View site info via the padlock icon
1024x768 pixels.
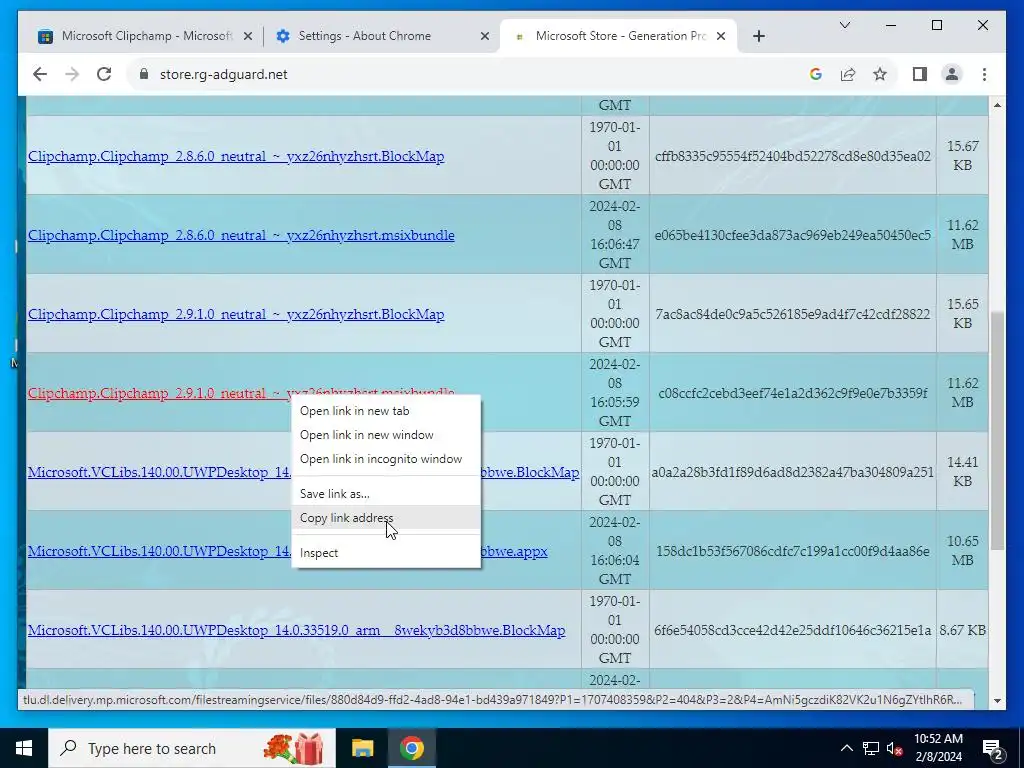[144, 74]
